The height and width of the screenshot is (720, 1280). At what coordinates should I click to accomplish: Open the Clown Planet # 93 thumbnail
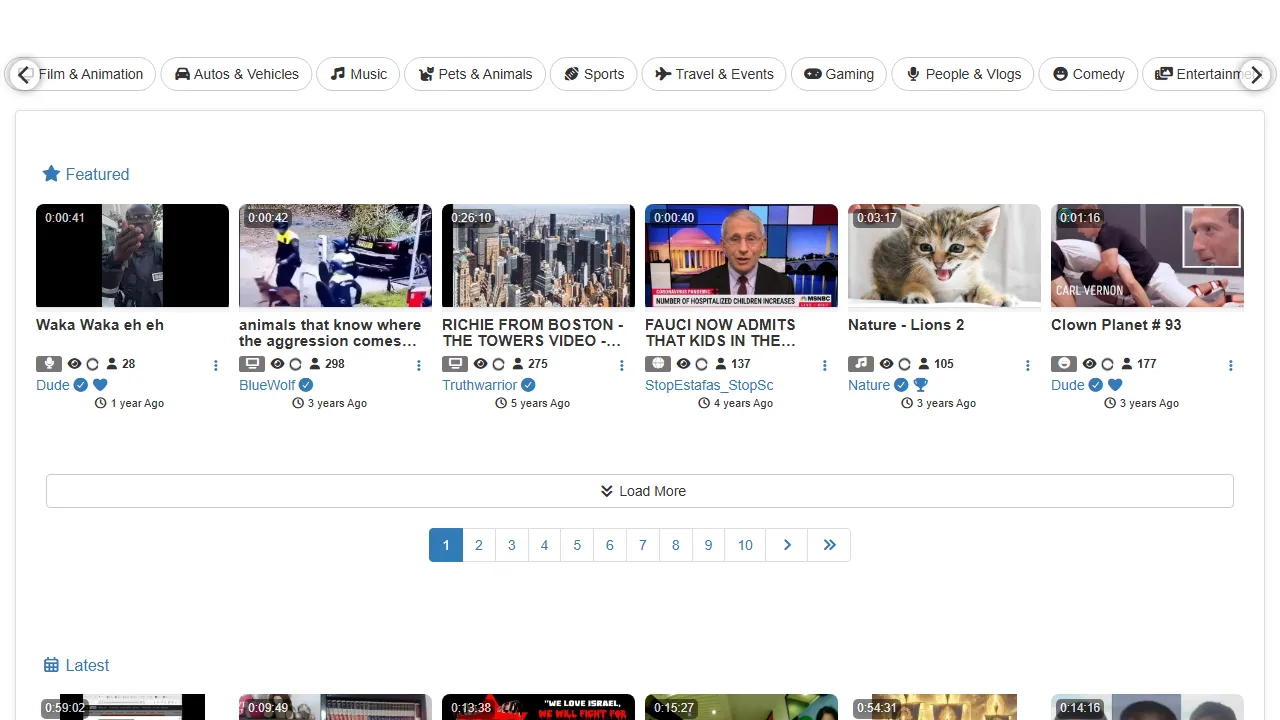1146,255
